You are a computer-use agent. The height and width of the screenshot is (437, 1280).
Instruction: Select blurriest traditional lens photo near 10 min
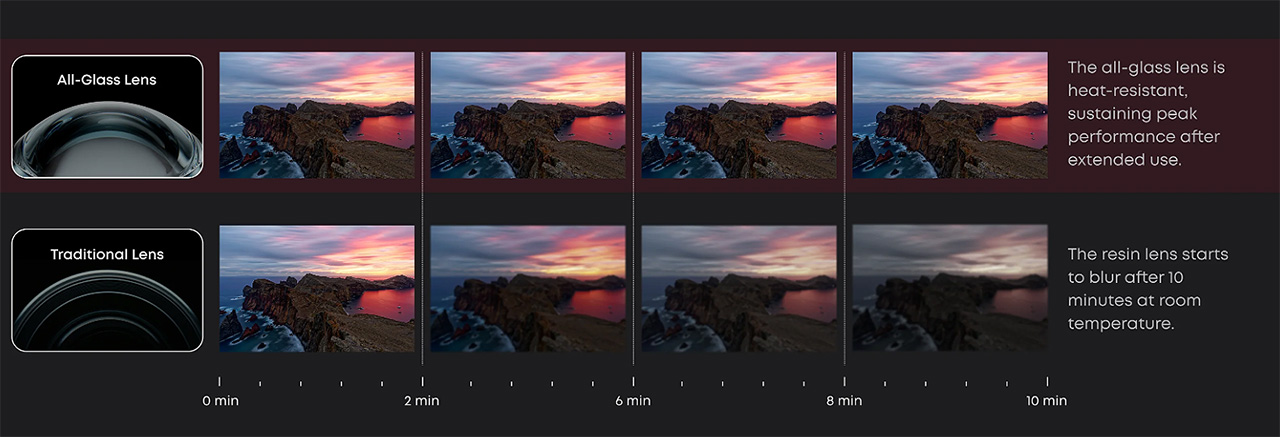(x=950, y=288)
